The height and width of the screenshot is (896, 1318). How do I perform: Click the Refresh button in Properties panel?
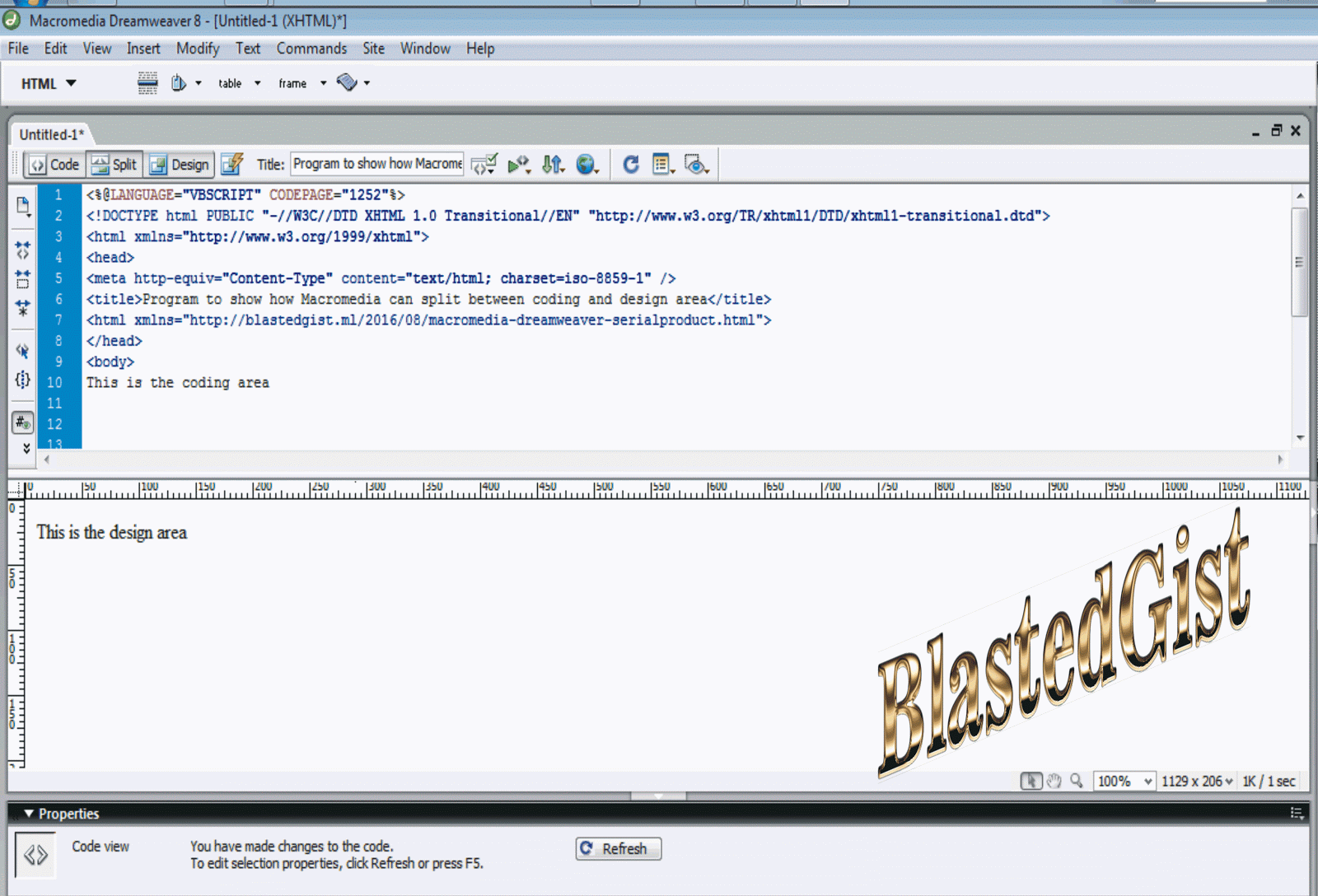click(619, 848)
